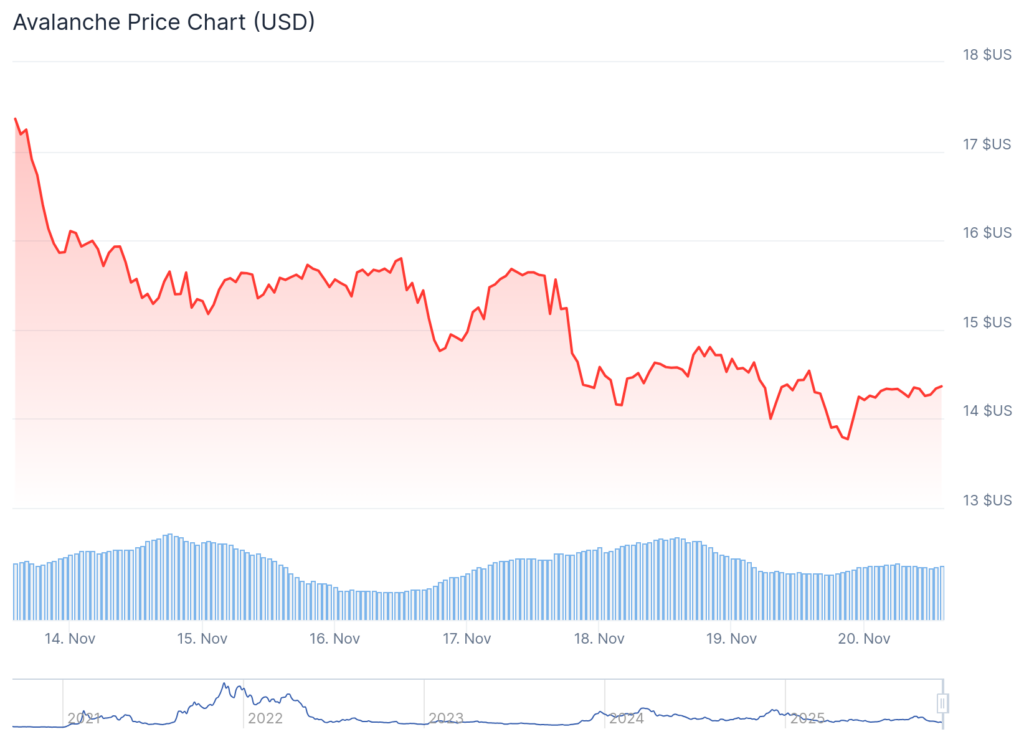Image resolution: width=1024 pixels, height=747 pixels.
Task: Click the 13 $US price axis label
Action: pos(987,500)
